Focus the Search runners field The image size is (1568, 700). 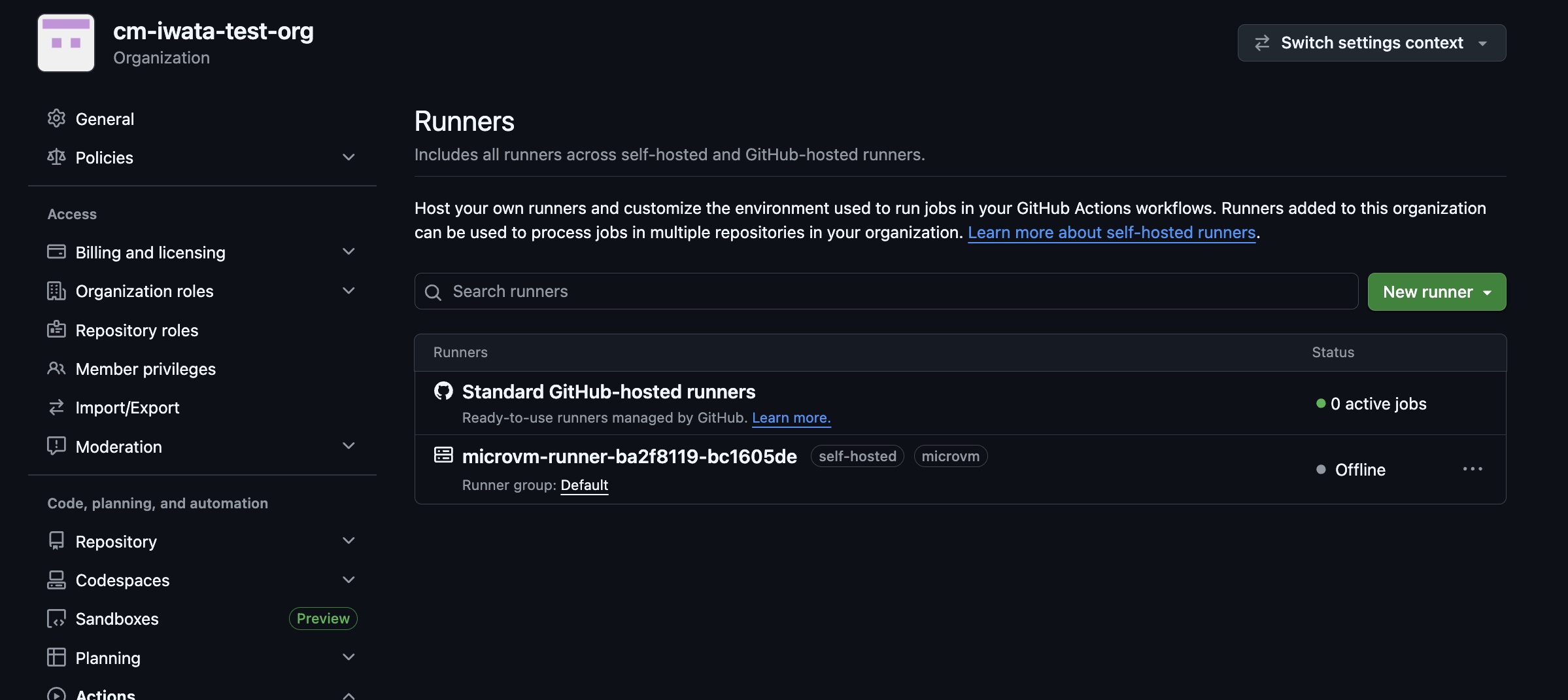886,291
